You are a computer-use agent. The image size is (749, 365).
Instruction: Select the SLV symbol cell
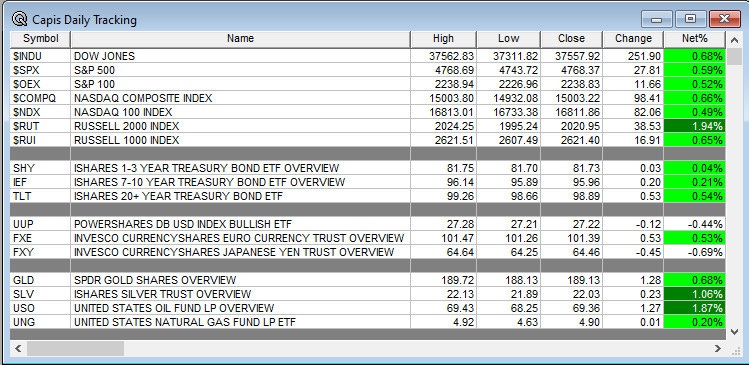(41, 294)
